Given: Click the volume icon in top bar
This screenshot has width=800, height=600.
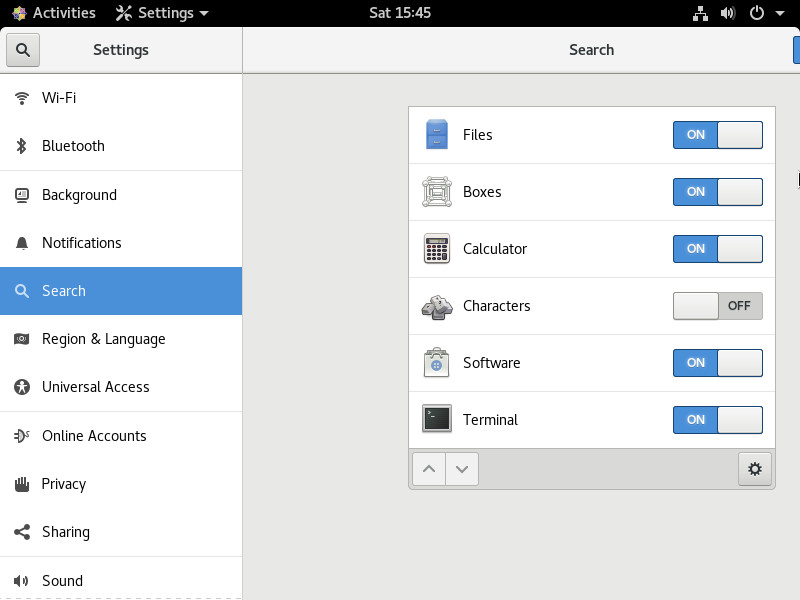Looking at the screenshot, I should (728, 13).
